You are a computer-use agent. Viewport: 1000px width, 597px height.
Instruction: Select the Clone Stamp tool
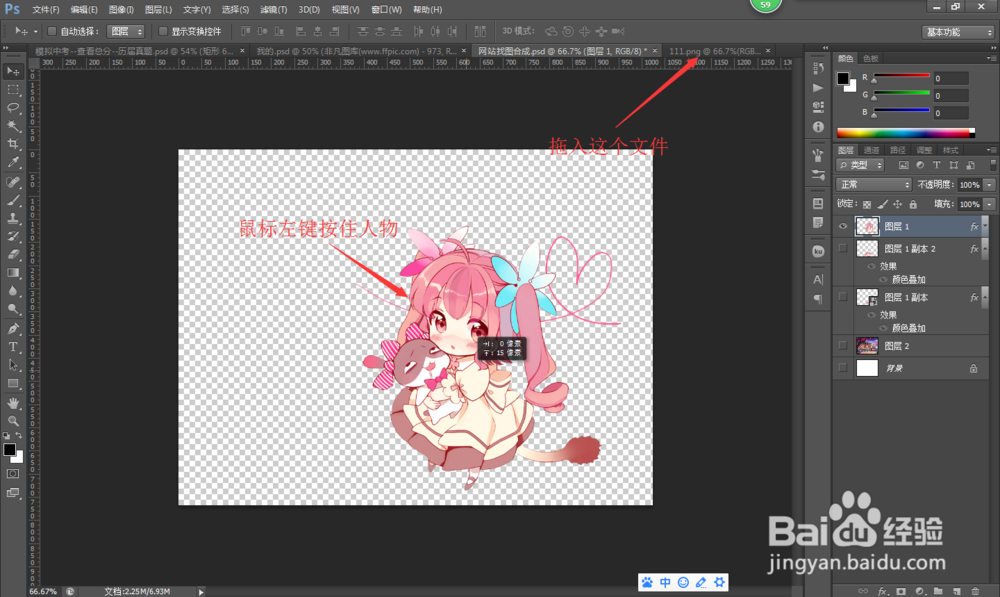click(x=13, y=218)
